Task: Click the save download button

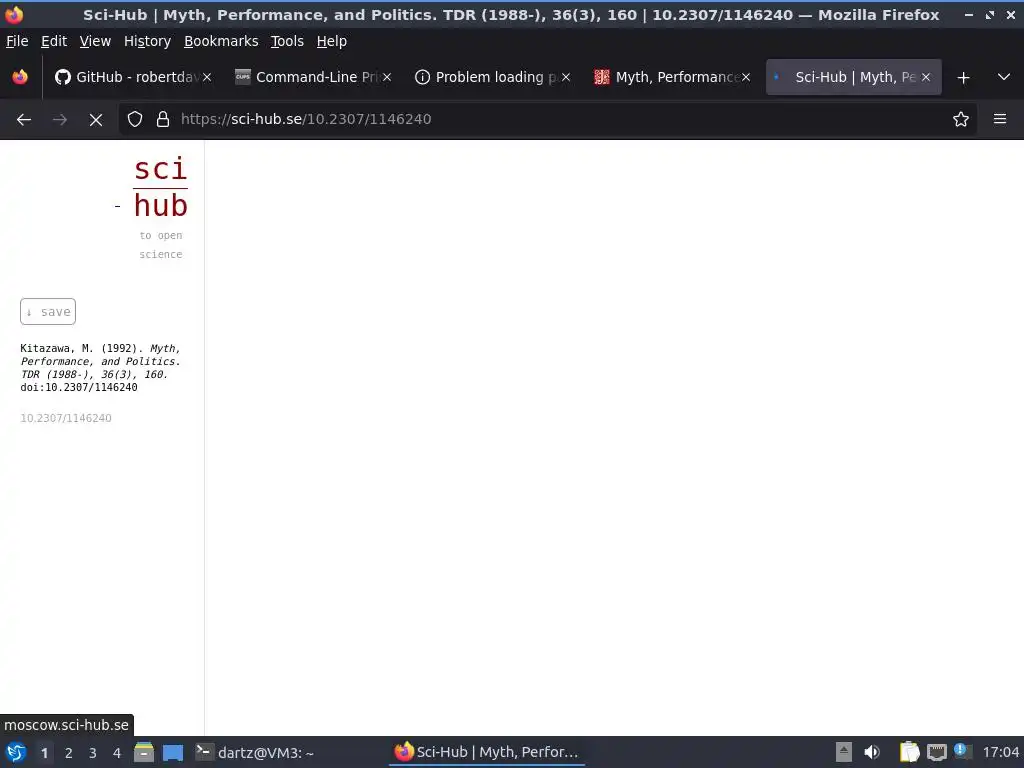Action: pos(48,312)
